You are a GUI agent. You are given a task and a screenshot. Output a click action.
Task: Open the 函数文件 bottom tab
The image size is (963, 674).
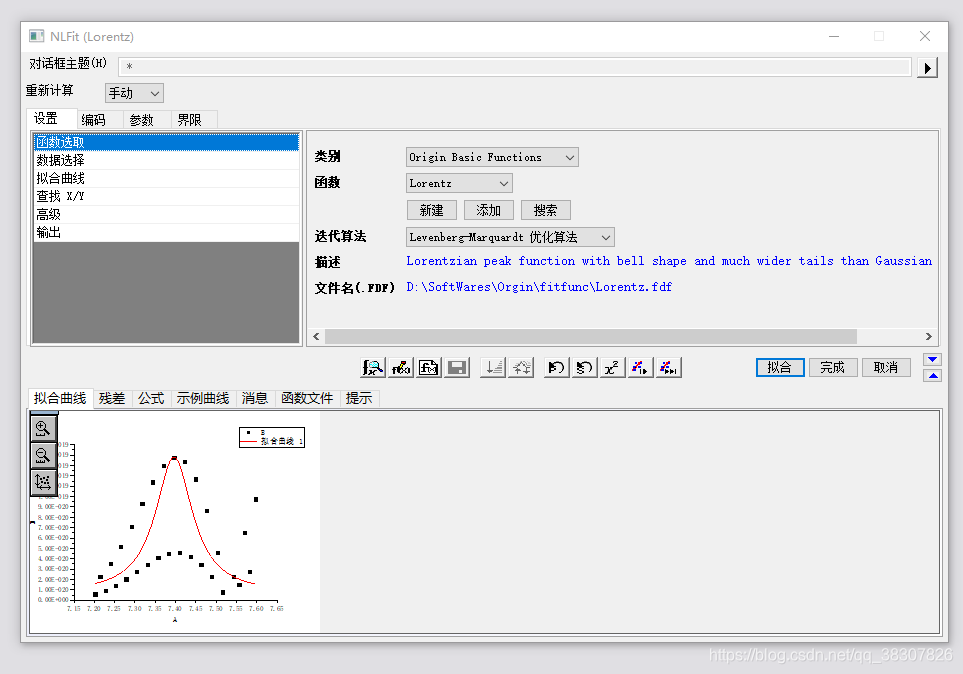[x=307, y=399]
